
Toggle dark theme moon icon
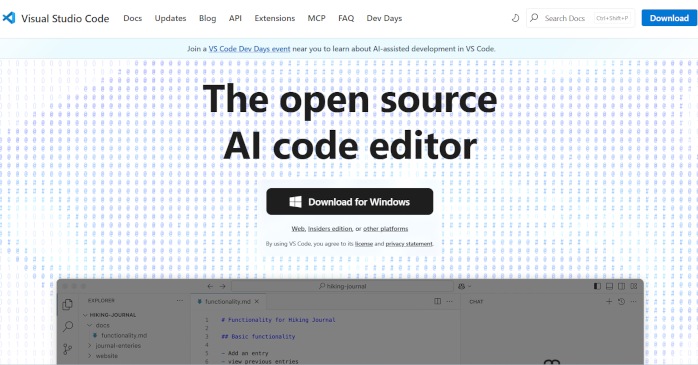(515, 18)
